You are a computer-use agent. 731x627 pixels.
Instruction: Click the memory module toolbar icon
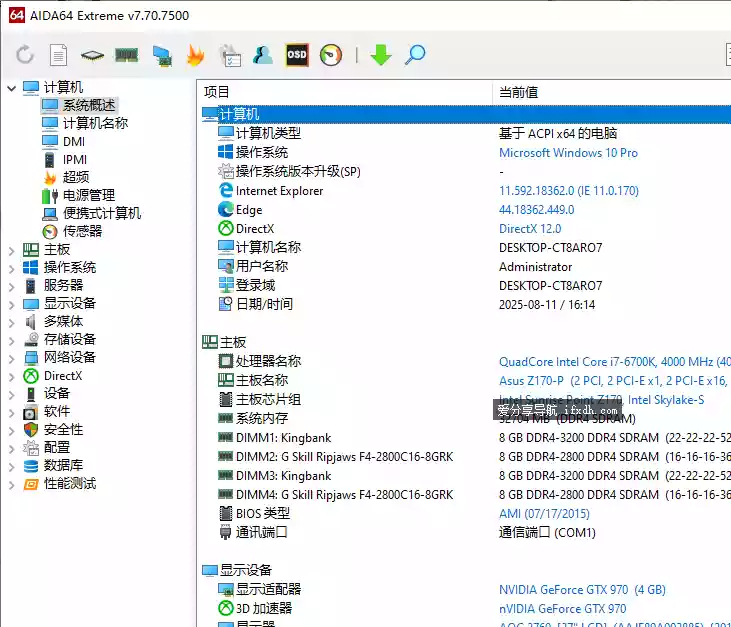(126, 55)
